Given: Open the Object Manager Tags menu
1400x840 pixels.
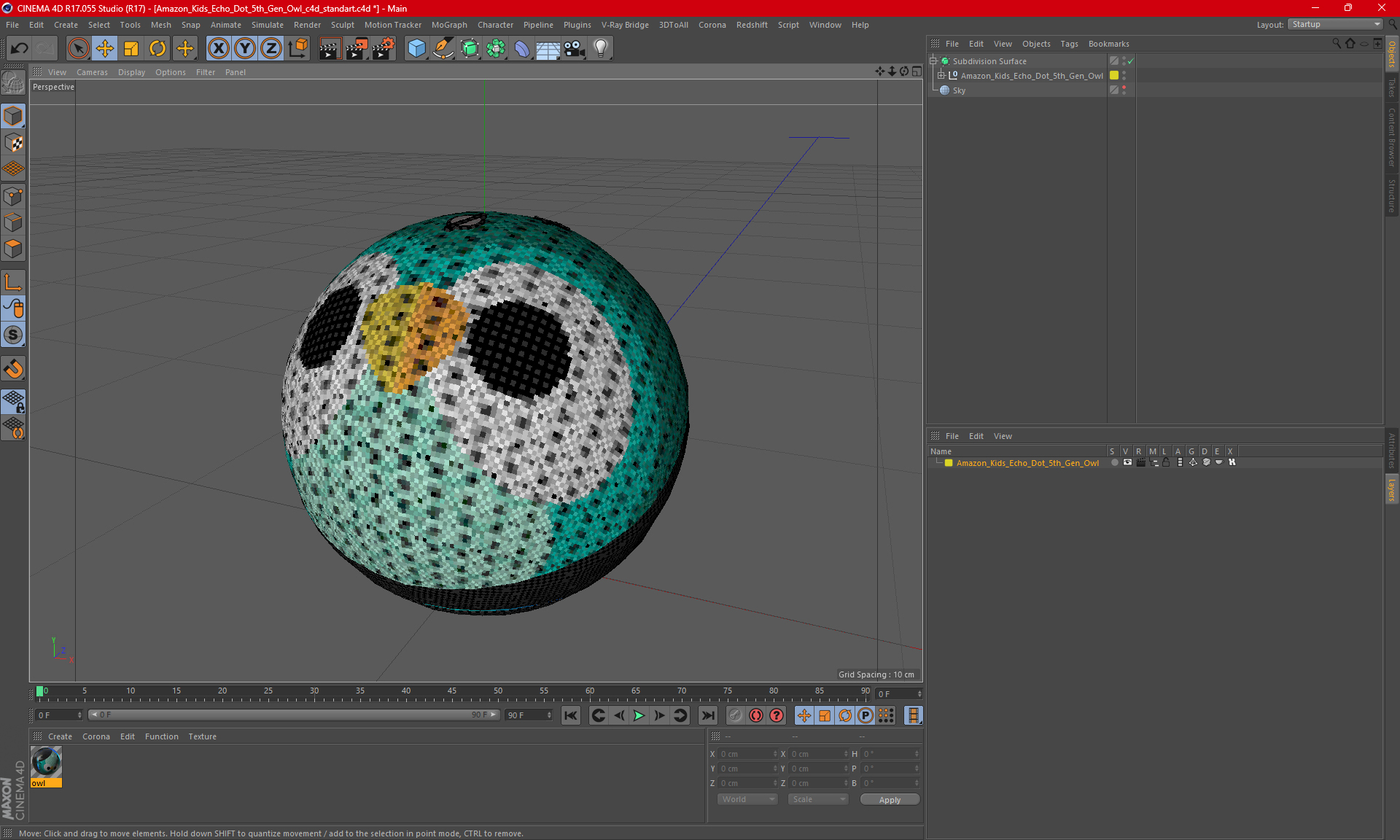Looking at the screenshot, I should [1069, 44].
